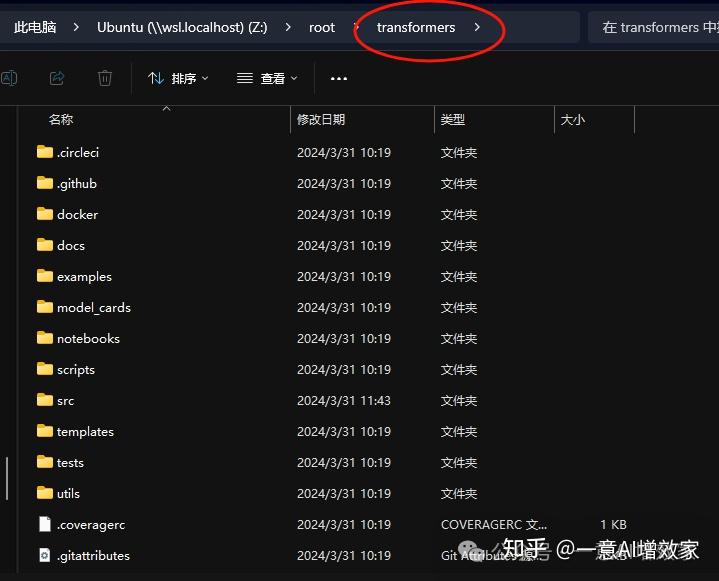Open the 查看 view dropdown
The height and width of the screenshot is (581, 719).
pos(267,78)
